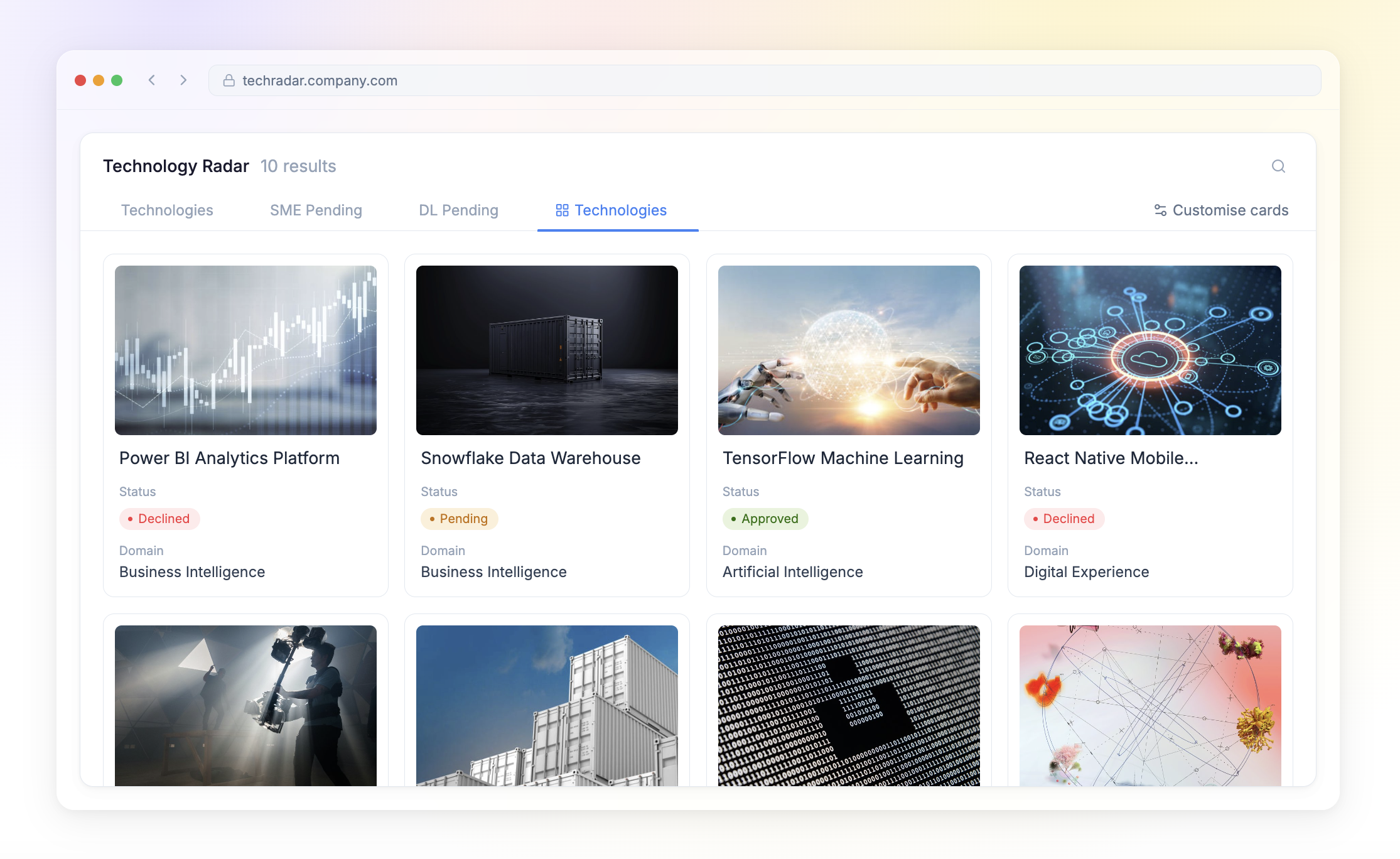1400x859 pixels.
Task: Click the binary code thumbnail in second row
Action: [x=849, y=705]
